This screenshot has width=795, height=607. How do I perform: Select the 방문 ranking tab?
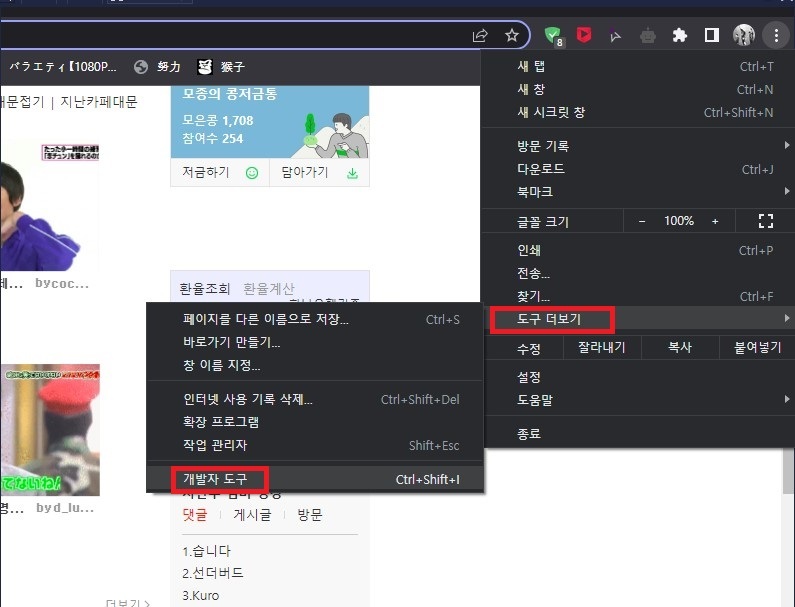point(310,515)
